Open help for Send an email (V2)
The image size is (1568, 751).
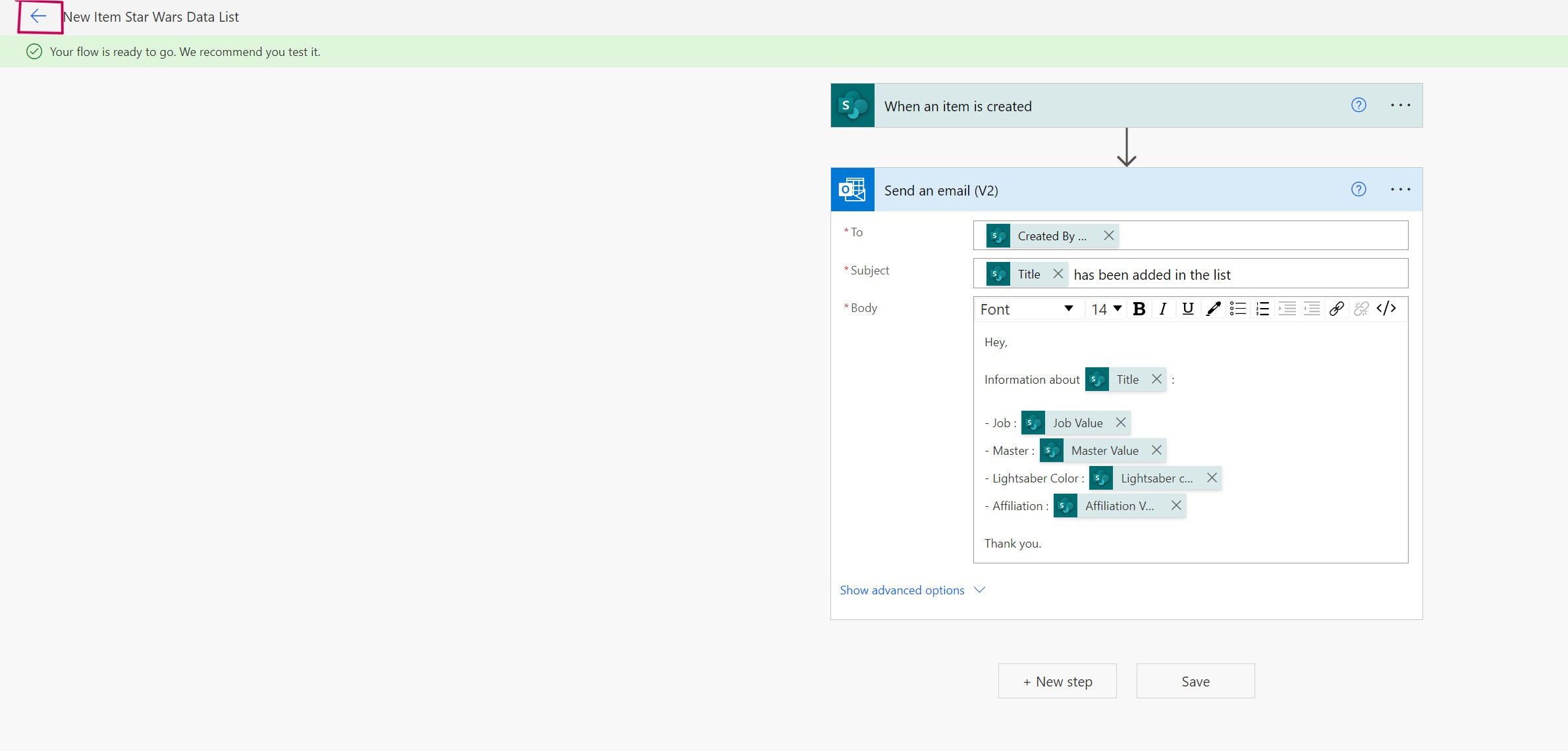click(x=1358, y=190)
